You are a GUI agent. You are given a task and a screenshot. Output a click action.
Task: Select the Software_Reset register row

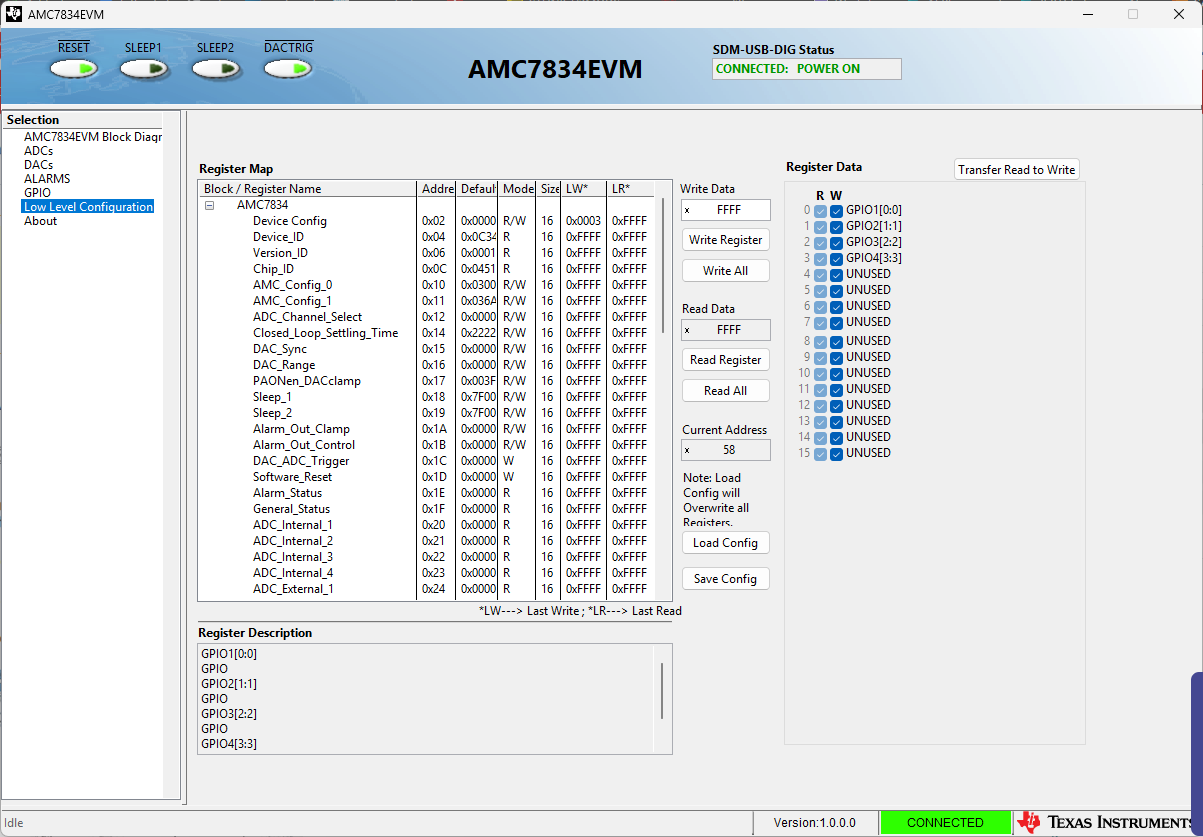[x=427, y=477]
